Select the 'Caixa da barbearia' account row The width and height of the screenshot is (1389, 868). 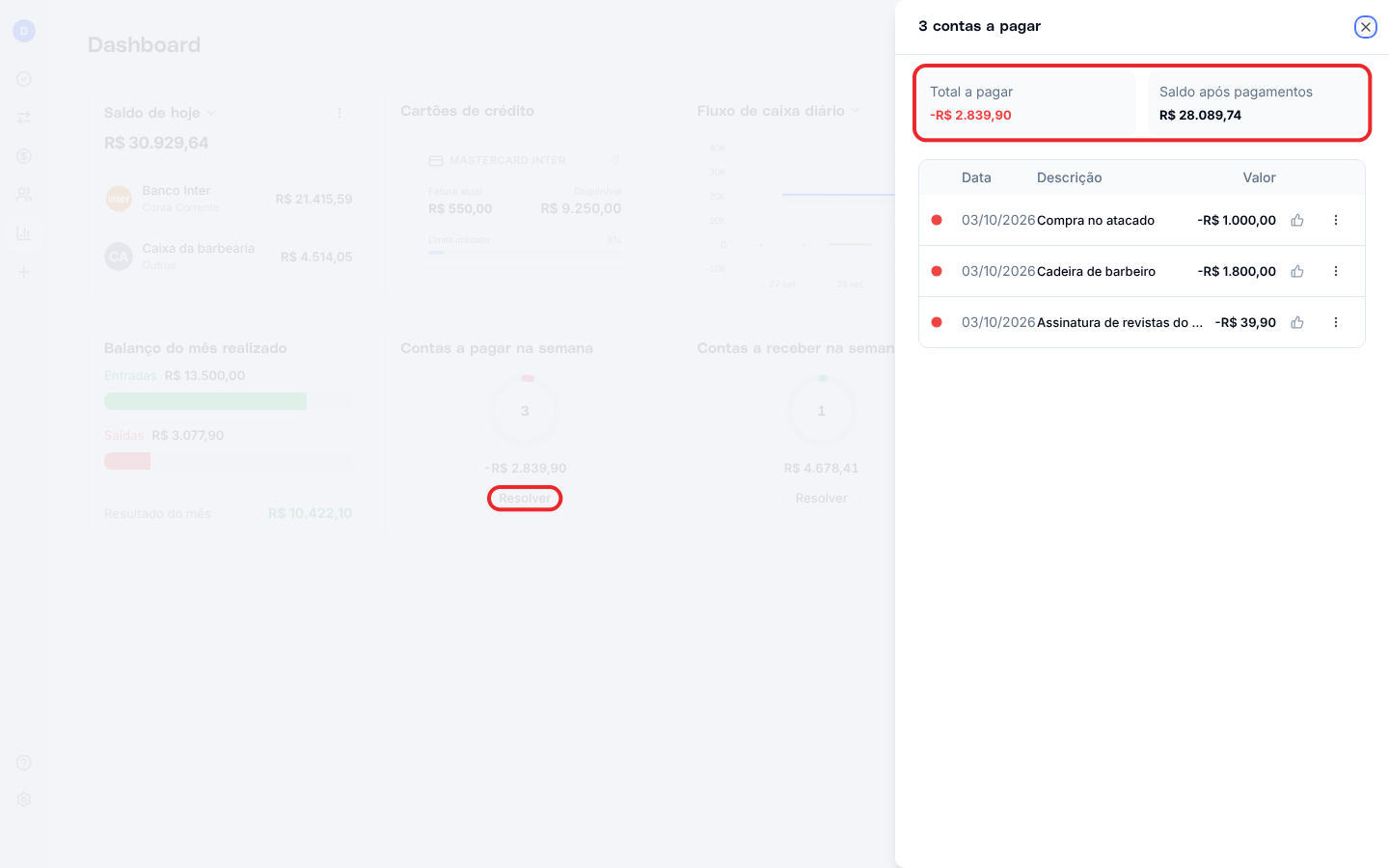tap(229, 257)
